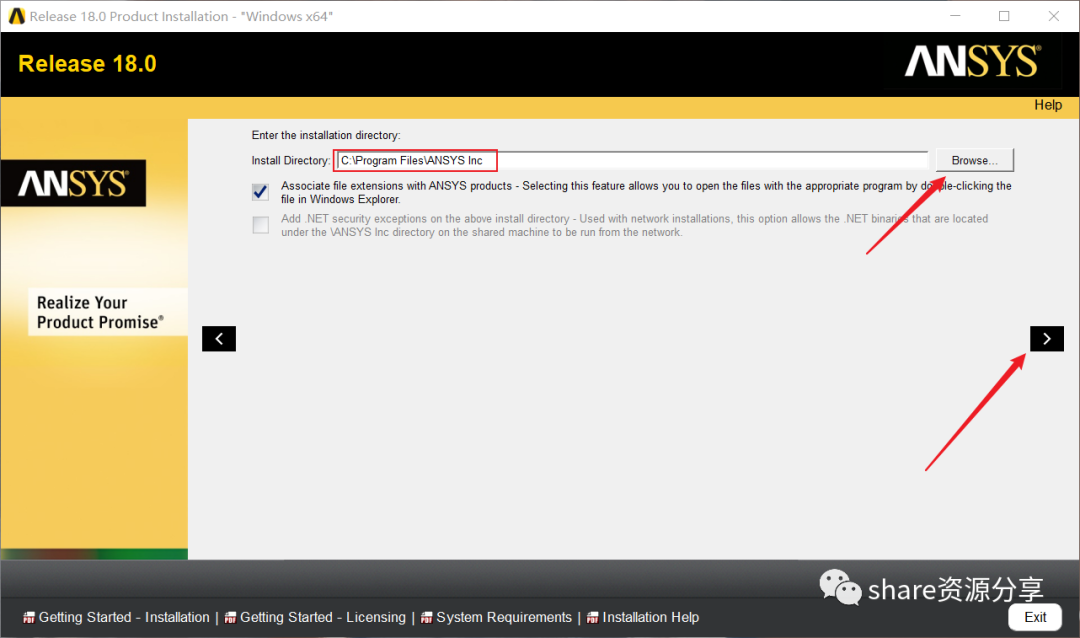
Task: Click 'Release 18.0' header text
Action: (87, 63)
